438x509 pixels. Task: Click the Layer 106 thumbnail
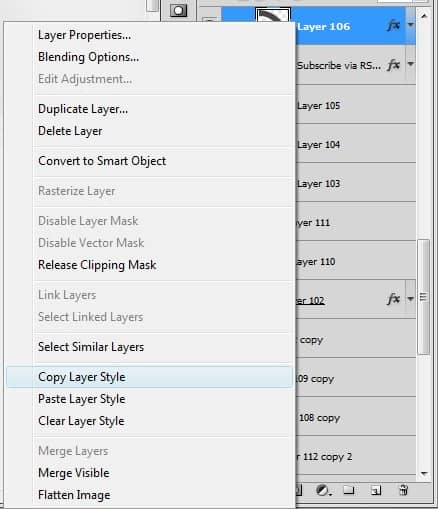tap(273, 16)
